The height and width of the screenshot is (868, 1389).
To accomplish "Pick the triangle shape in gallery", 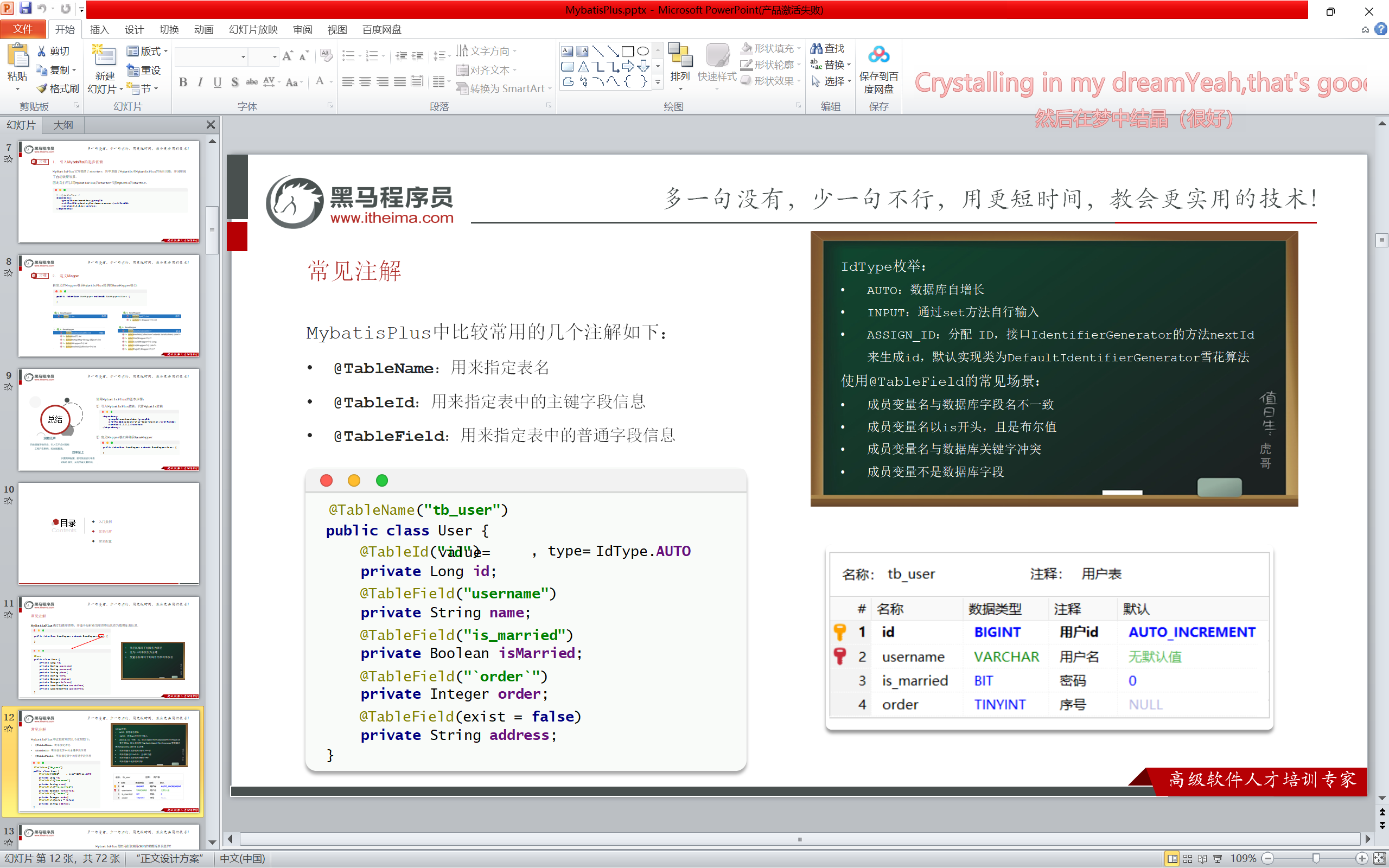I will 583,66.
